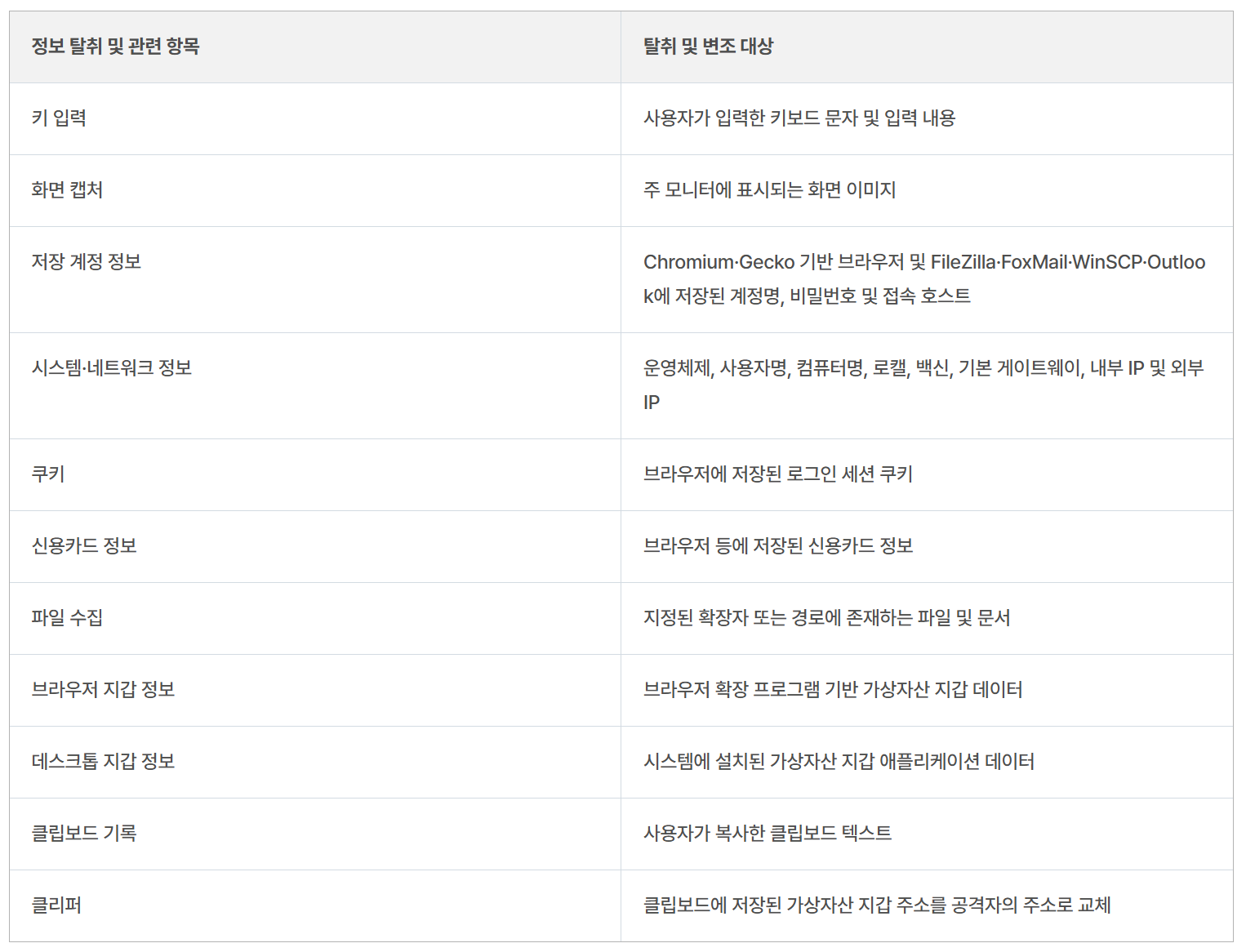Select the '클립보드 기록' row label

84,834
